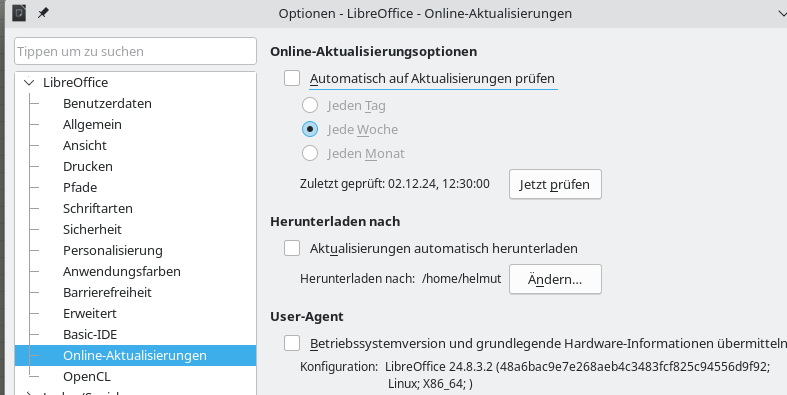Click the '/home/helmut' download path text
Screen dimensions: 787x395
(x=462, y=279)
